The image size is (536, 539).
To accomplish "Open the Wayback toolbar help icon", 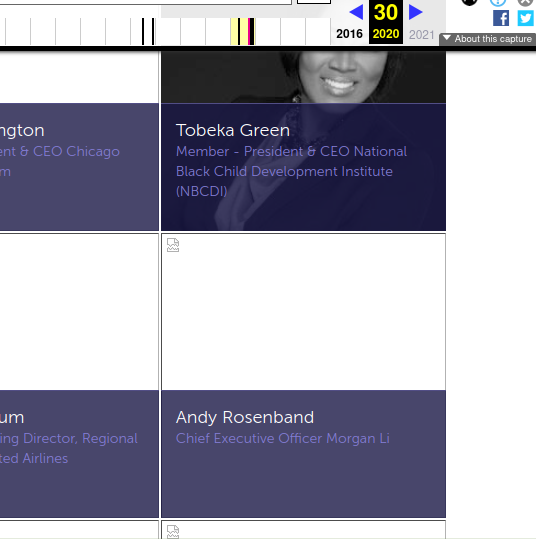I will [497, 3].
